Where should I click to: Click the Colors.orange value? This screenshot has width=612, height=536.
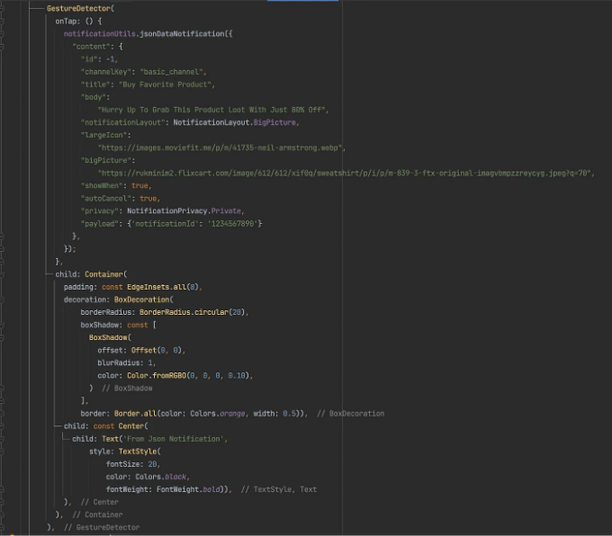[218, 413]
